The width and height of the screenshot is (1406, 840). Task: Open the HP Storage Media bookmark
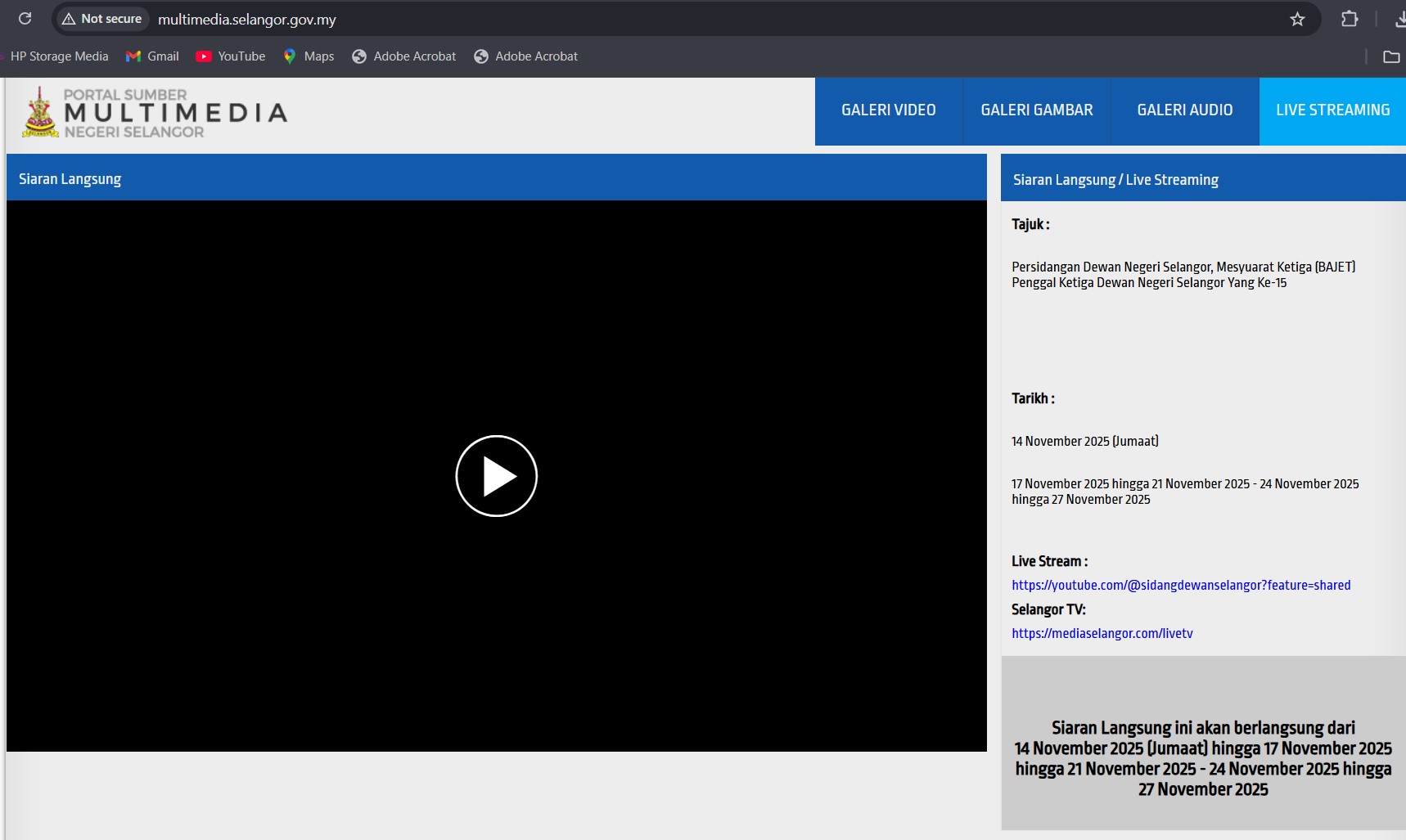pyautogui.click(x=59, y=56)
